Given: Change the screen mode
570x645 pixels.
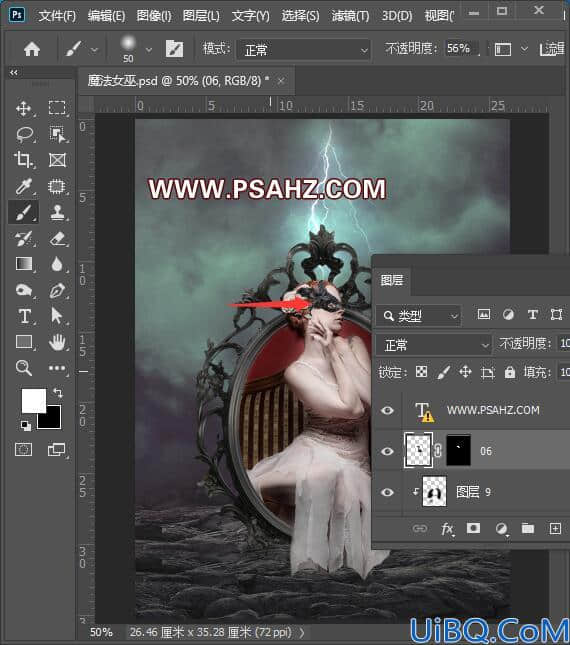Looking at the screenshot, I should point(56,450).
